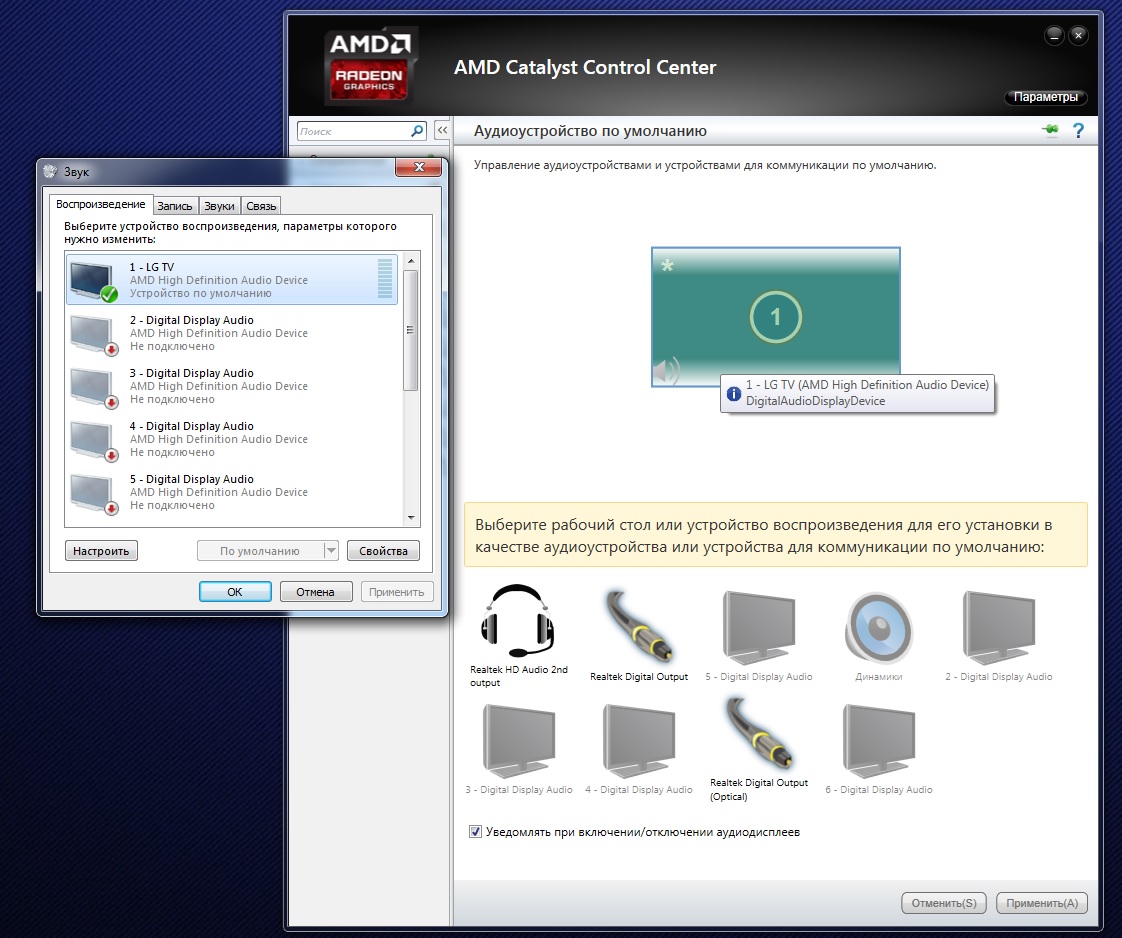
Task: Select '3 - Digital Display Audio' row text
Action: [192, 373]
